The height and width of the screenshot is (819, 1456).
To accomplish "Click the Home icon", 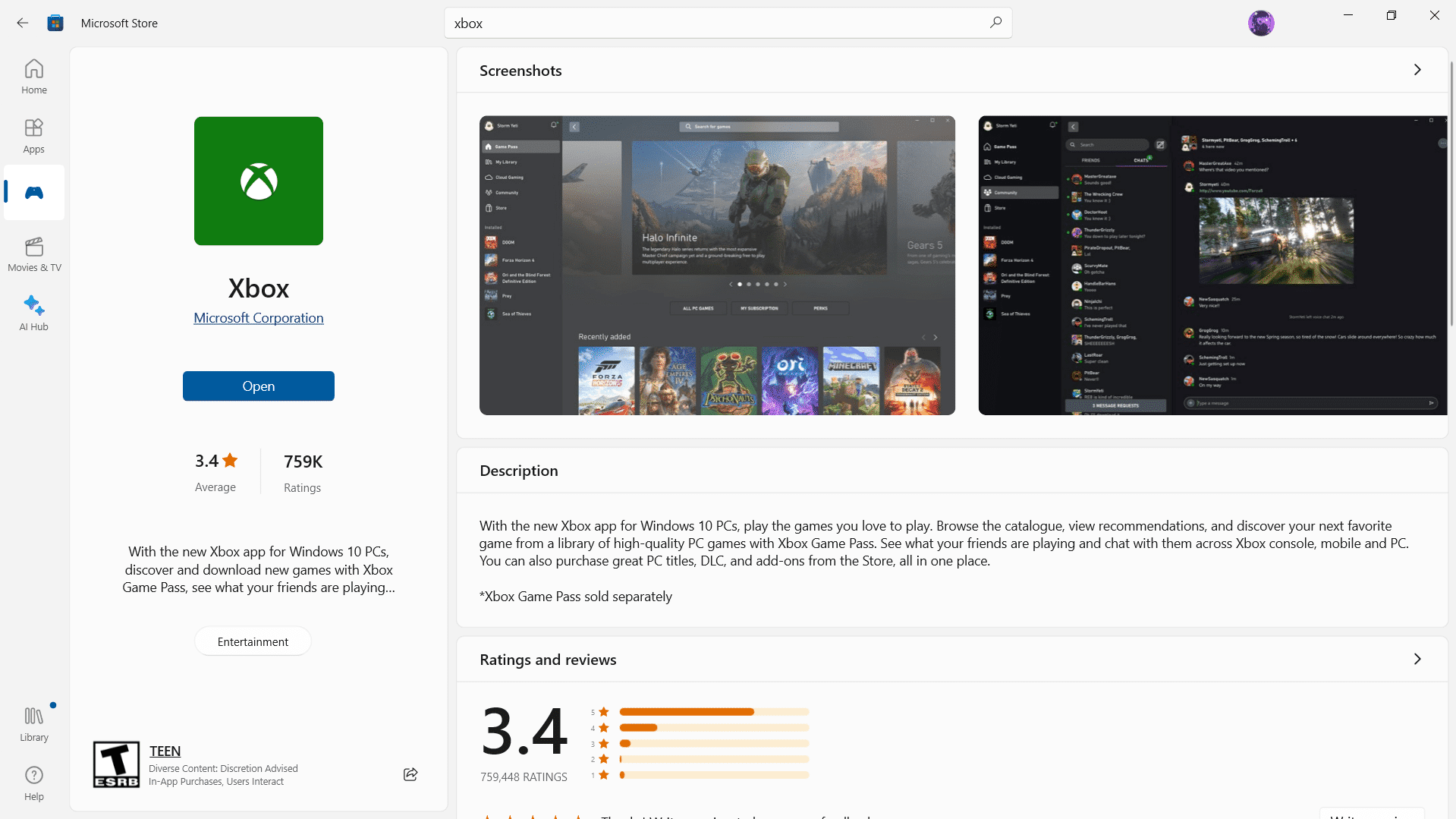I will coord(33,76).
